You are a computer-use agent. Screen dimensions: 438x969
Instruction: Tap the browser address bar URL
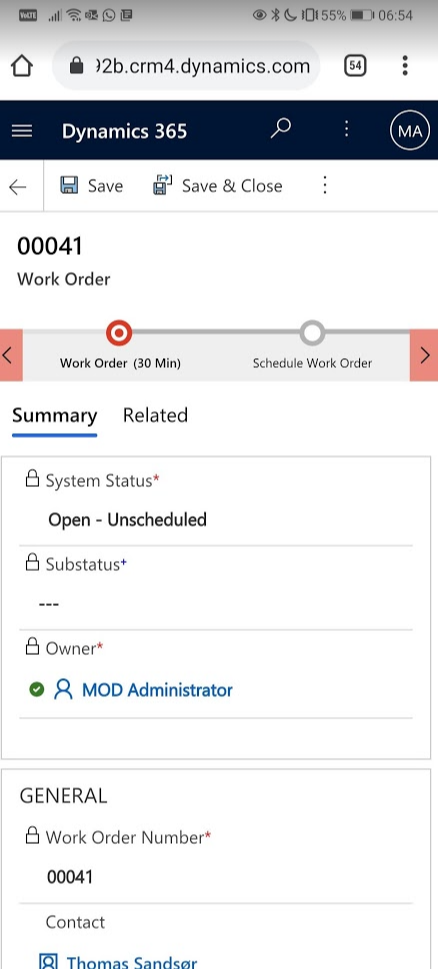187,66
